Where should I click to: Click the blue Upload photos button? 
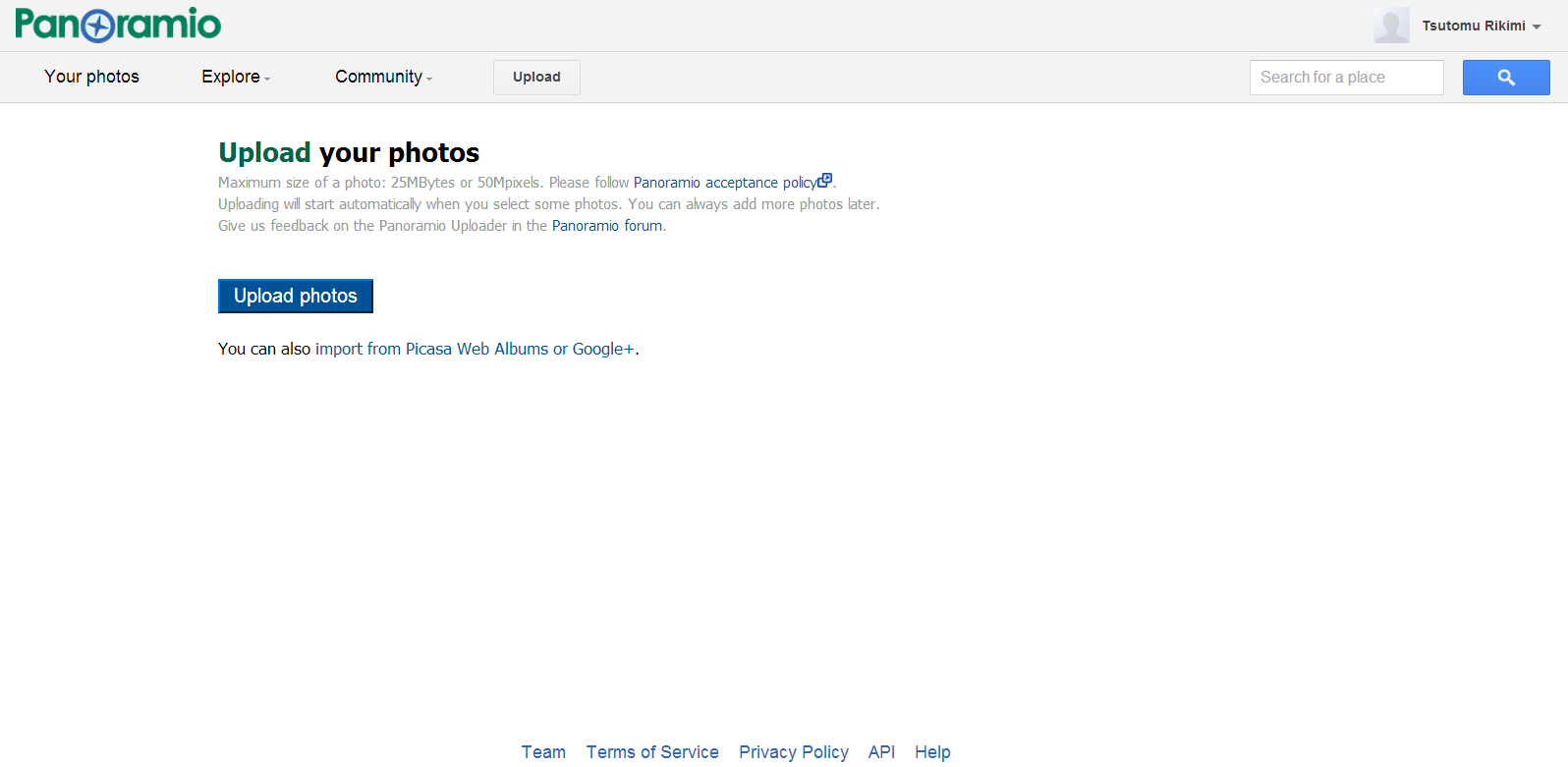point(296,296)
